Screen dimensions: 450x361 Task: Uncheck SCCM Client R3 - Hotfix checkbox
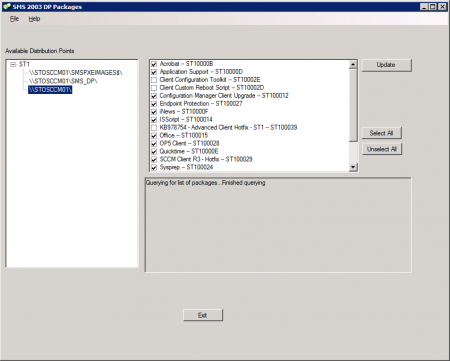pos(154,160)
